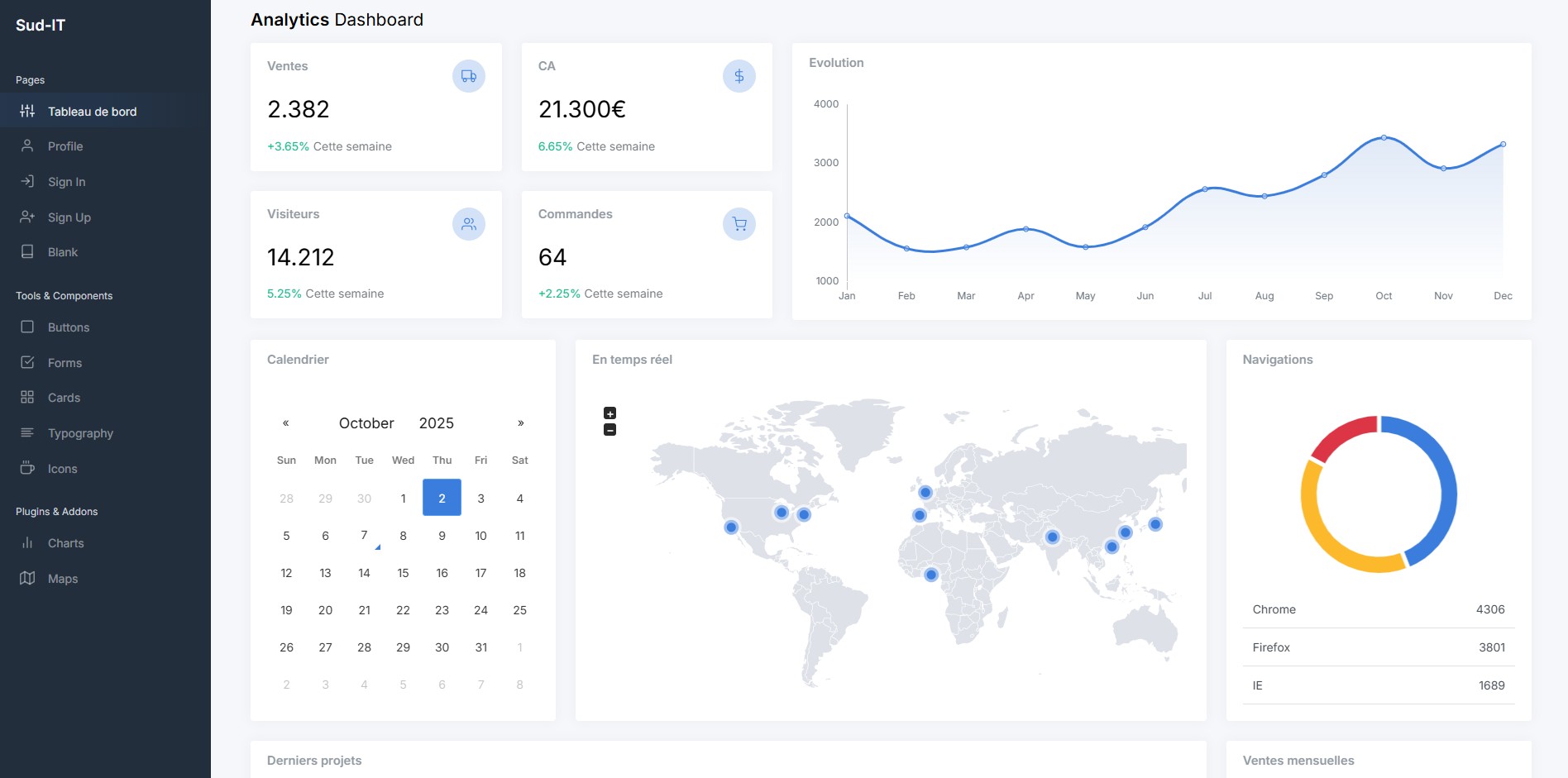Zoom out of the map with minus button
Screen dimensions: 1568x778
click(610, 429)
